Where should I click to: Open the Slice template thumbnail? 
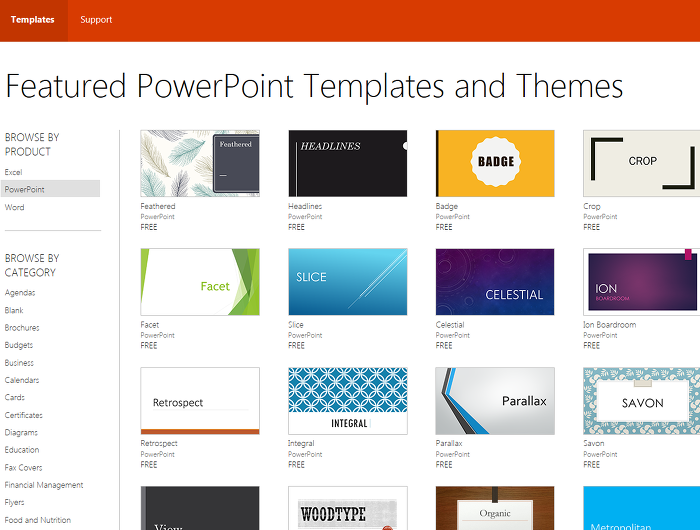(348, 282)
